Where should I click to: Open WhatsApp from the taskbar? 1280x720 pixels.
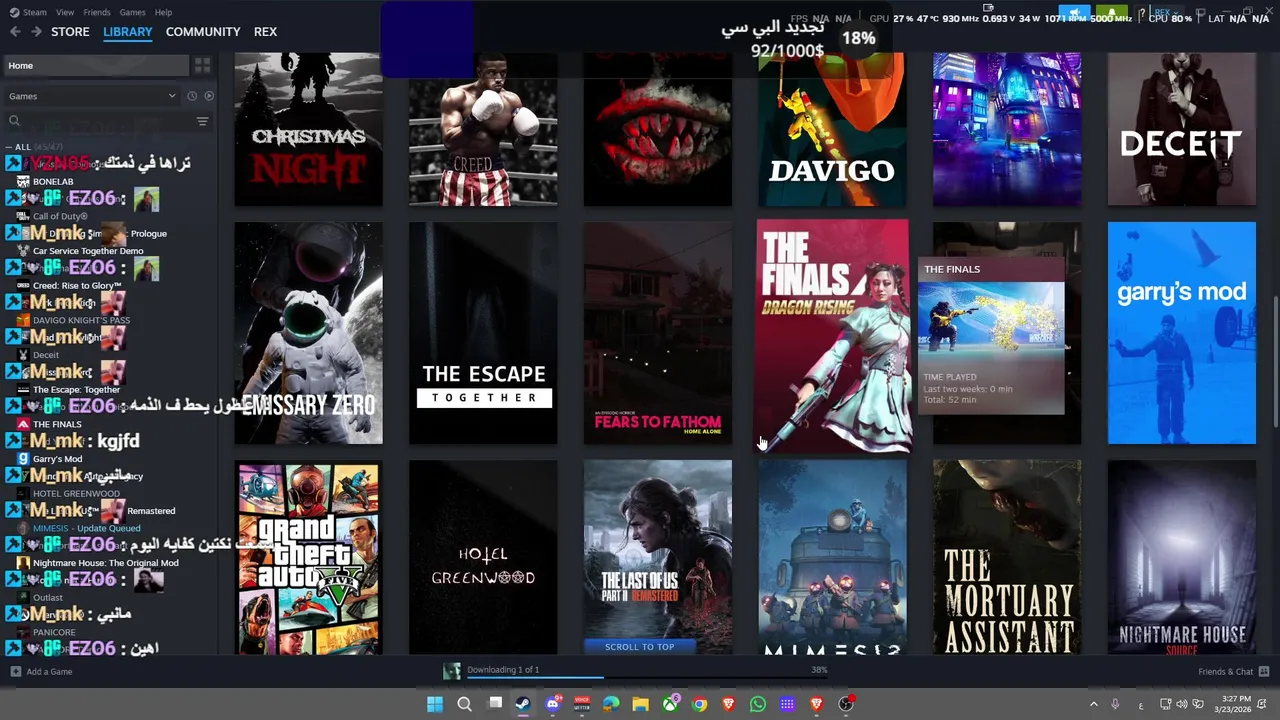coord(758,704)
